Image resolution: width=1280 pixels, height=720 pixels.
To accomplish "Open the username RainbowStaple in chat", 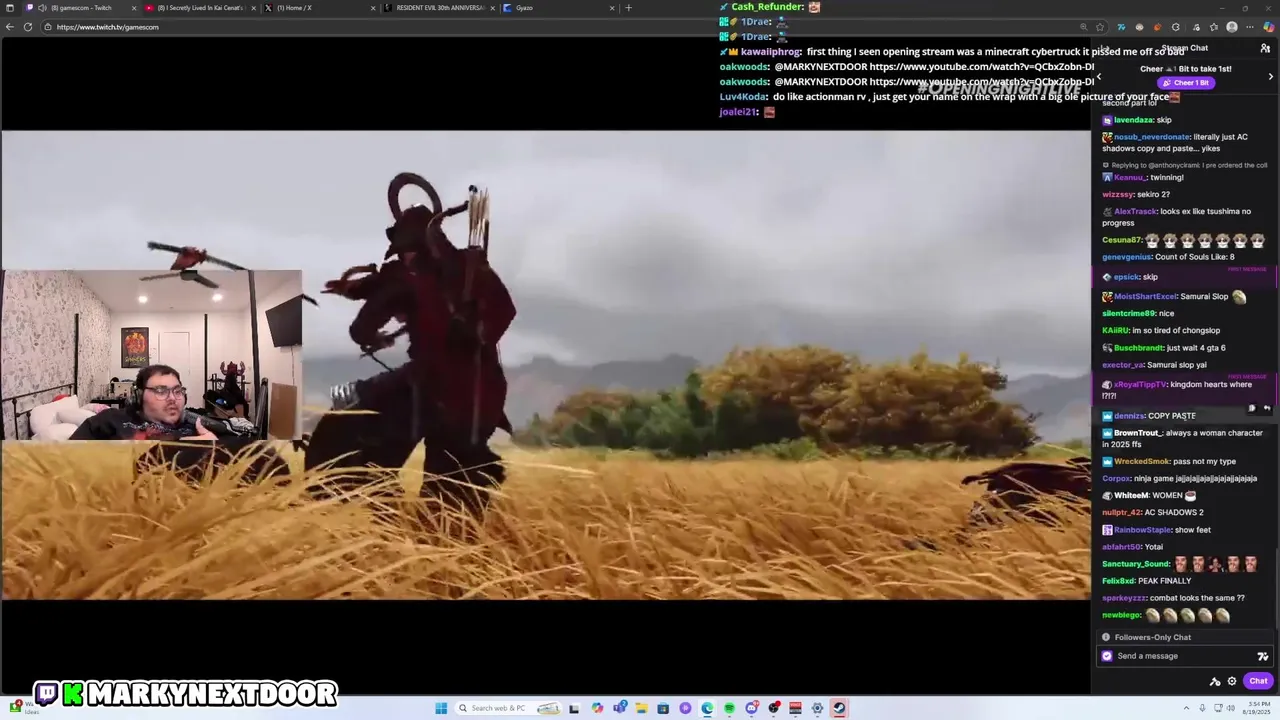I will click(x=1142, y=530).
